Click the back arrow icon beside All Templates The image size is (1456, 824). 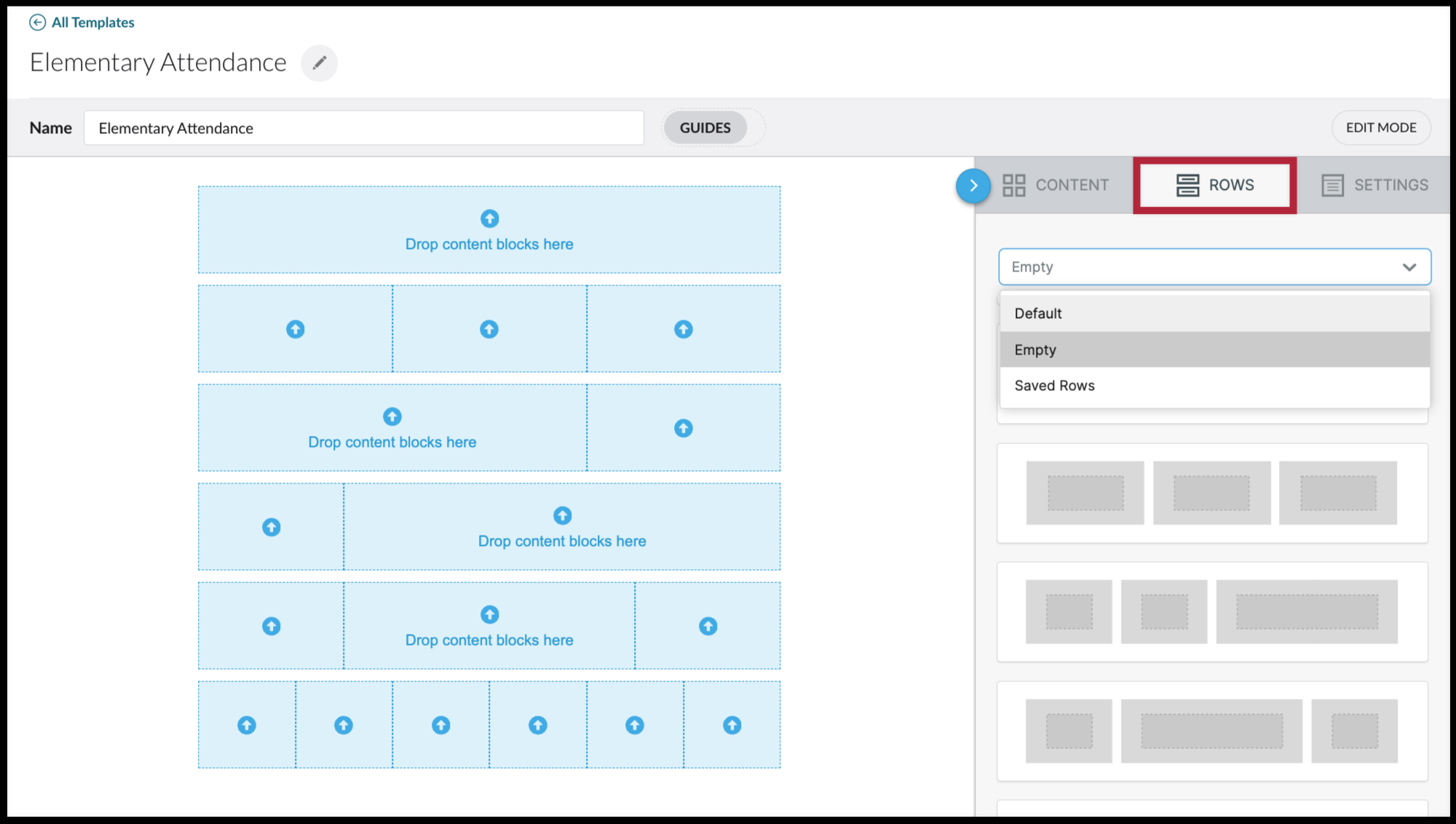coord(37,23)
